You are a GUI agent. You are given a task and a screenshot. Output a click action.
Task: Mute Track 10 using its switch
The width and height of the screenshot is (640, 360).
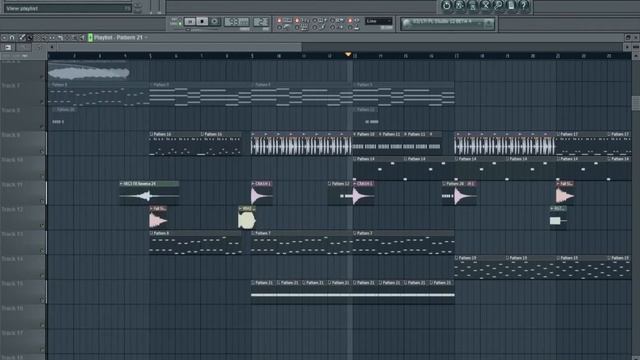(42, 176)
